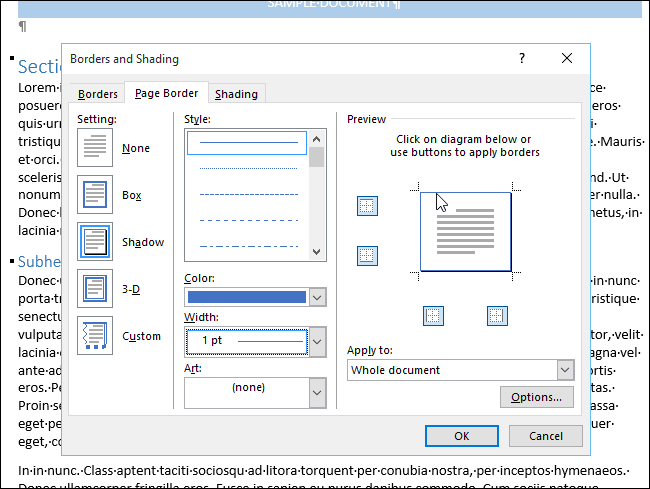Expand the Apply to dropdown

click(565, 370)
